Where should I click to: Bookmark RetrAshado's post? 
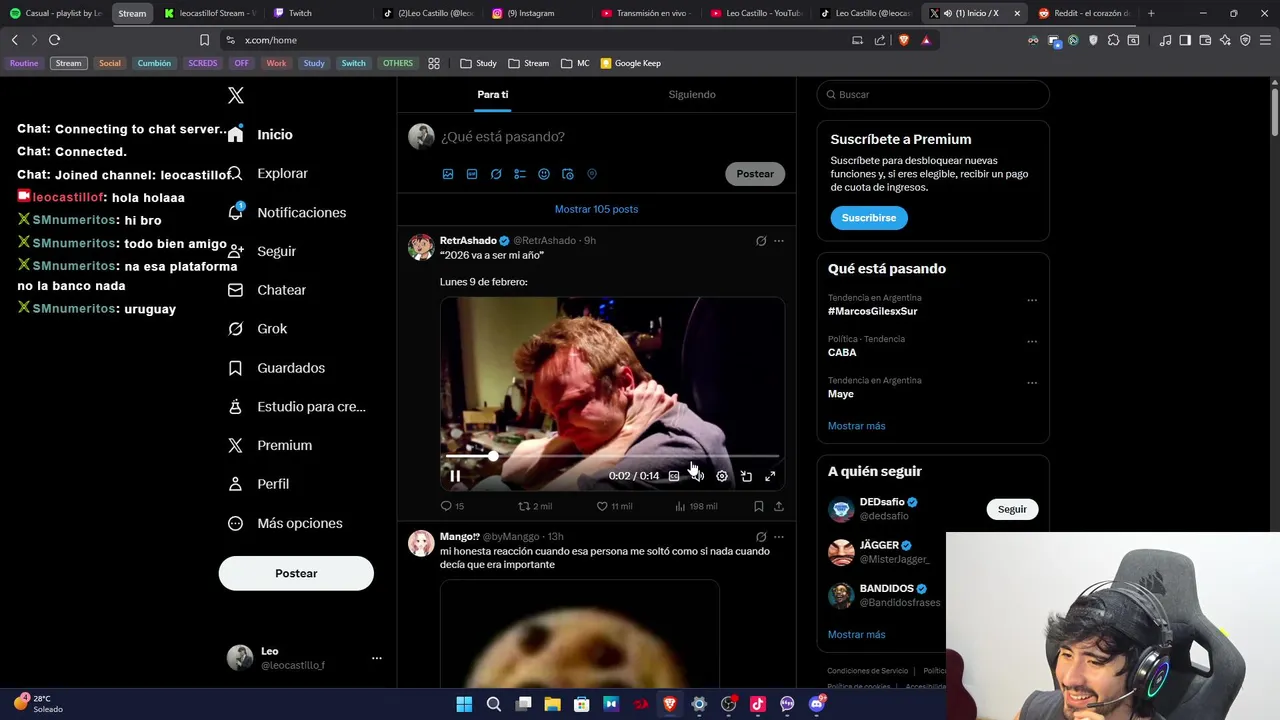coord(759,506)
